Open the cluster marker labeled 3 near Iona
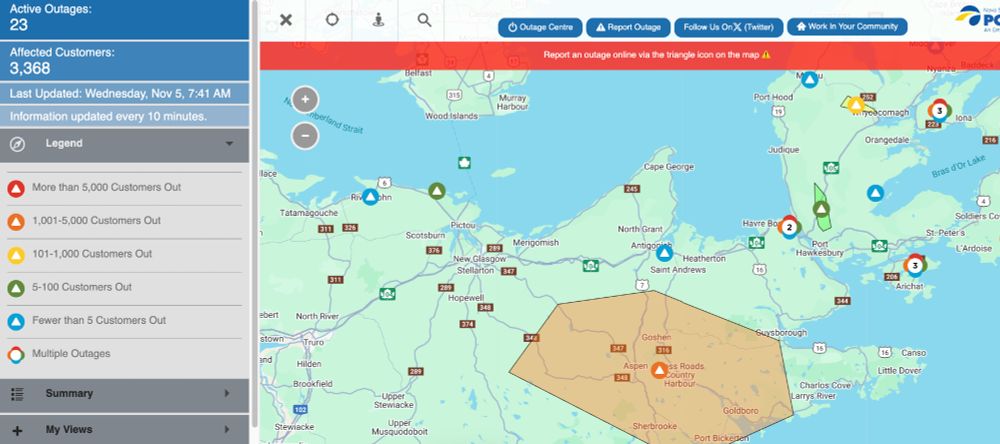Image resolution: width=1000 pixels, height=444 pixels. pyautogui.click(x=938, y=110)
